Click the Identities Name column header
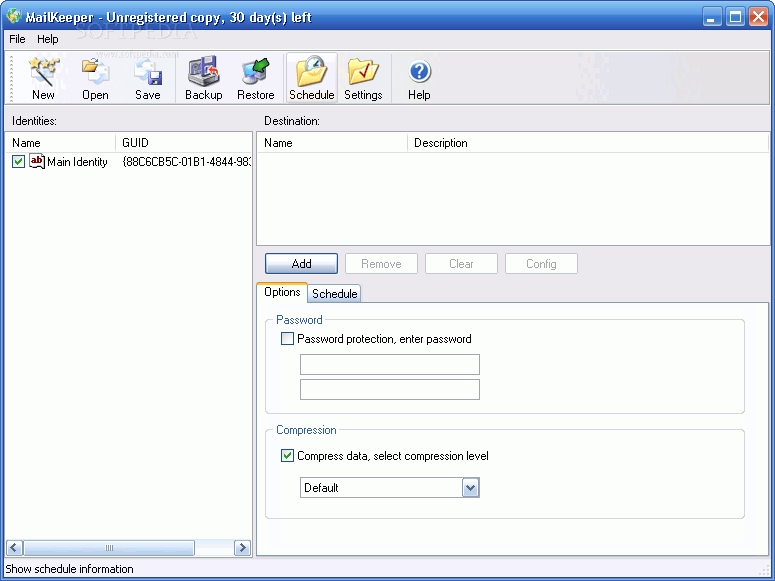775x581 pixels. [x=60, y=143]
